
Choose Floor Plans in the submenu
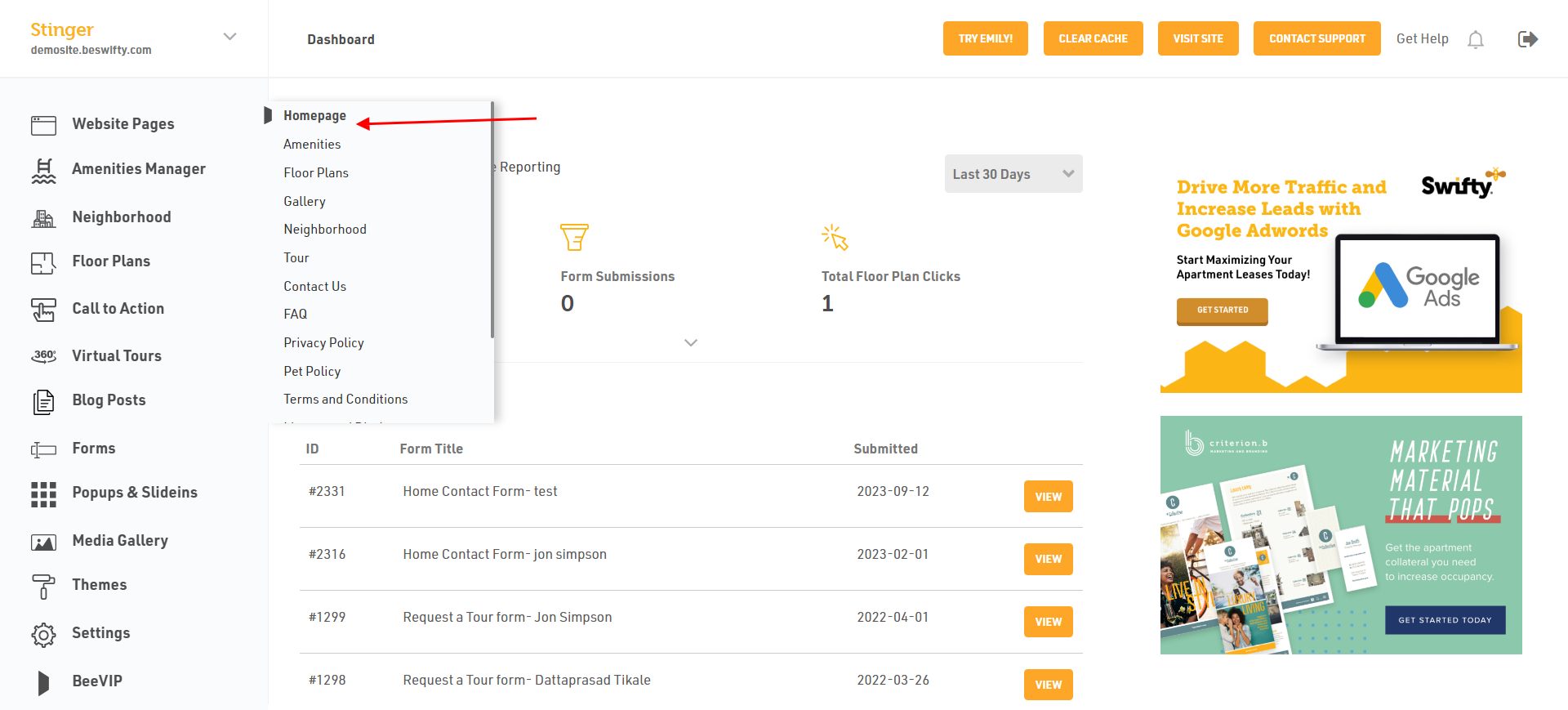(316, 173)
